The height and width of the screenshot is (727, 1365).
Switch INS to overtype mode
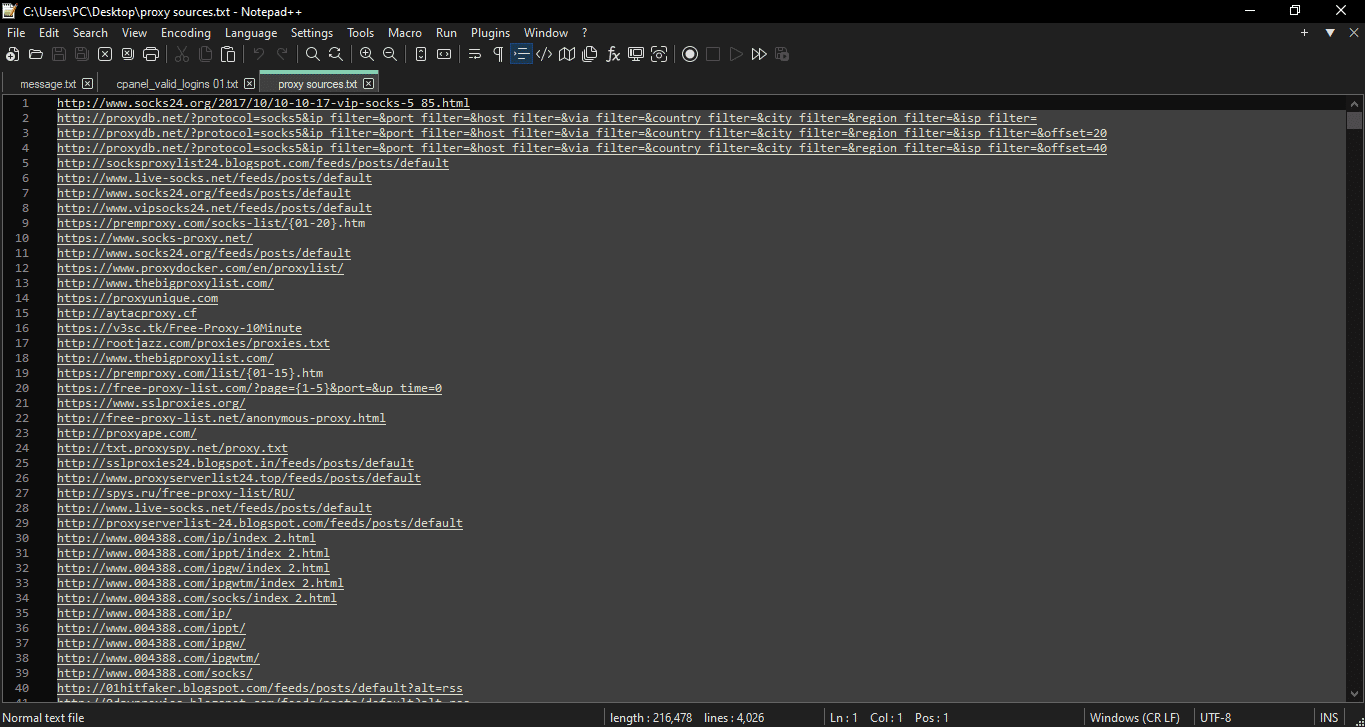tap(1329, 717)
